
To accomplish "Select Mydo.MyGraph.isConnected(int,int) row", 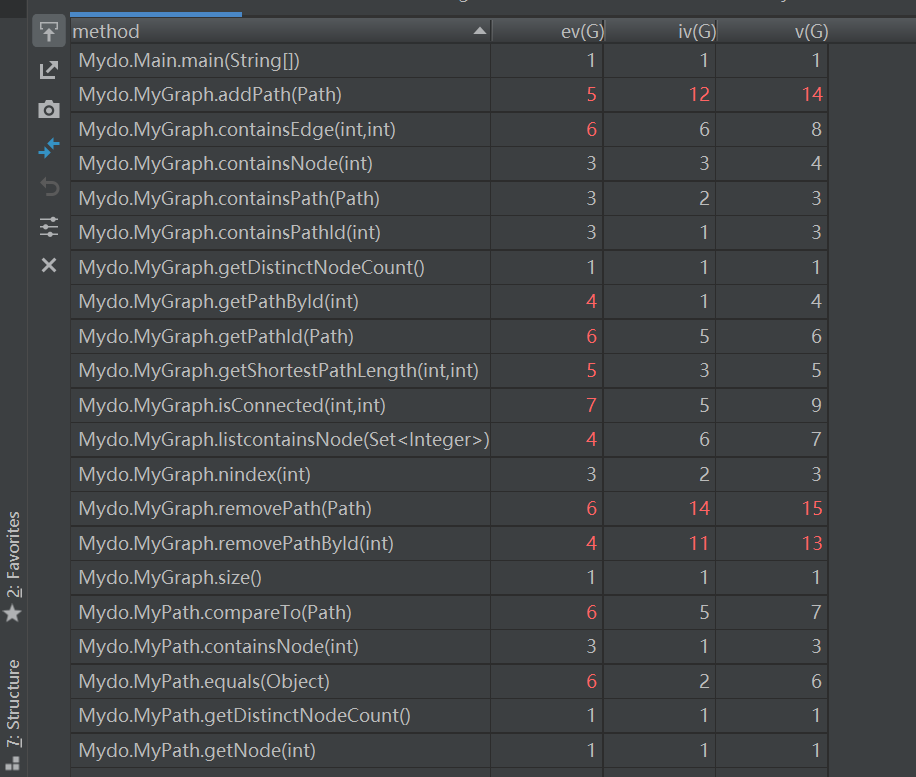I will tap(449, 405).
